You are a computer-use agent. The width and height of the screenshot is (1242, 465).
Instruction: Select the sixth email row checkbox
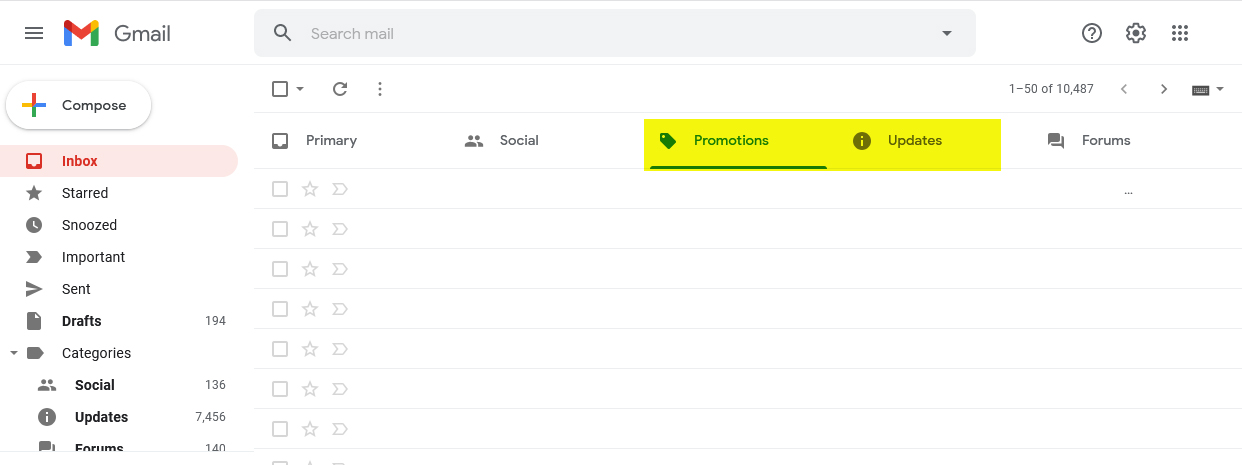[x=280, y=389]
